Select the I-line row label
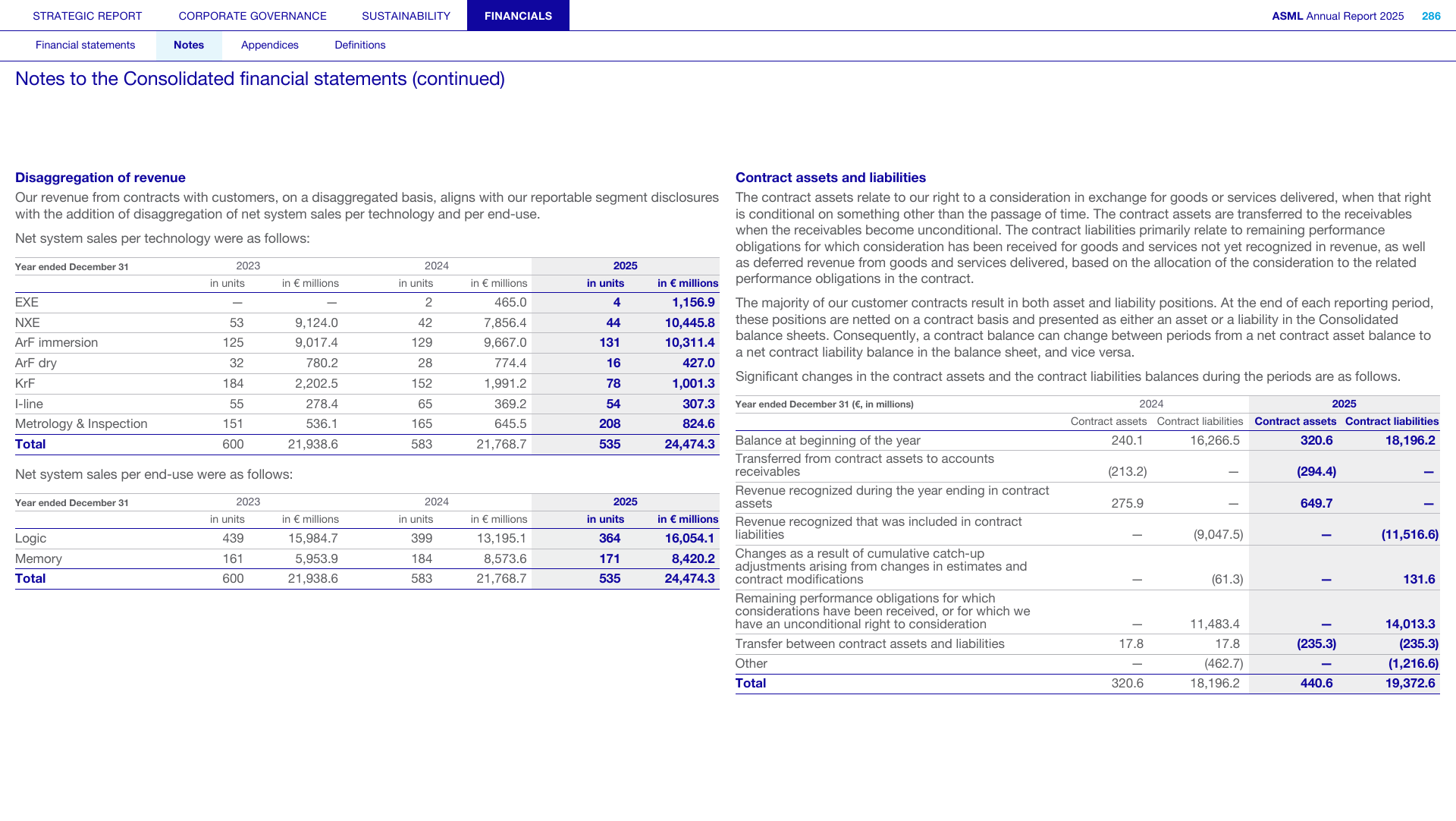Screen dimensions: 1456x821 tap(29, 404)
